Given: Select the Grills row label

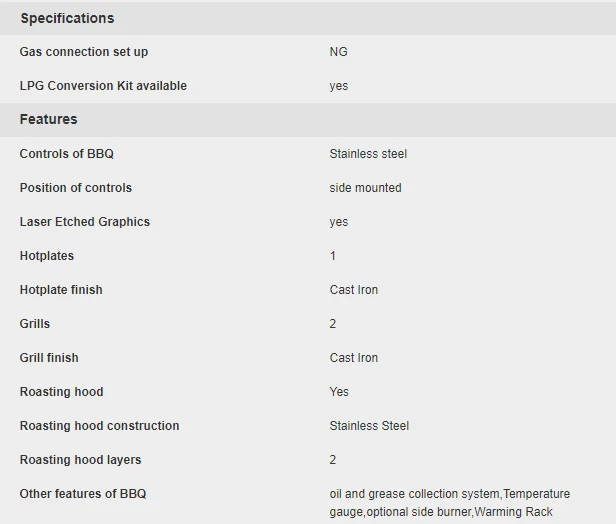Looking at the screenshot, I should [35, 324].
